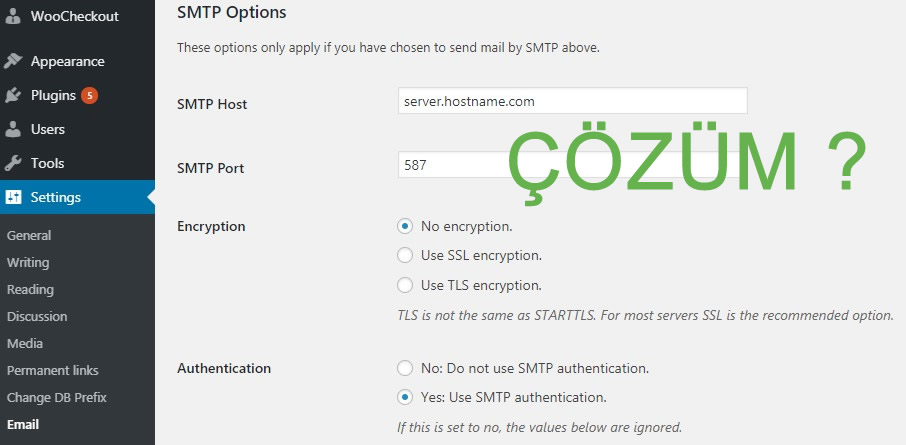Select the No encryption option

[x=405, y=226]
